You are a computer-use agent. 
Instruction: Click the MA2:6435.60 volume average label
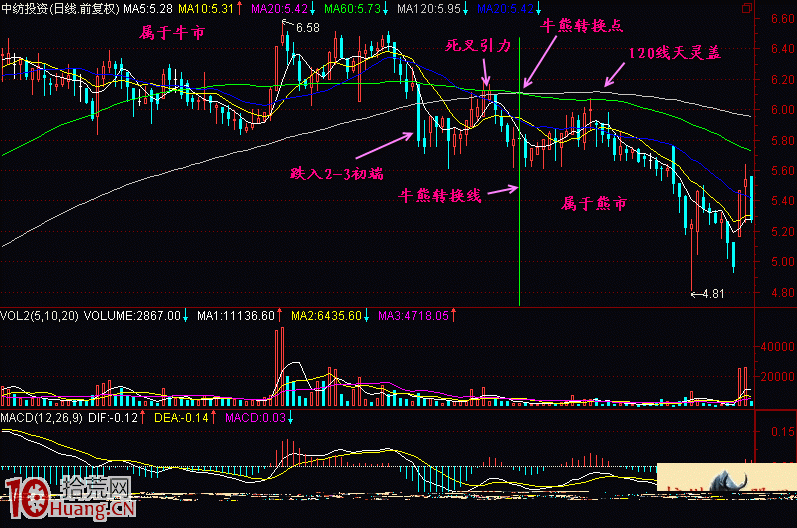(x=326, y=316)
